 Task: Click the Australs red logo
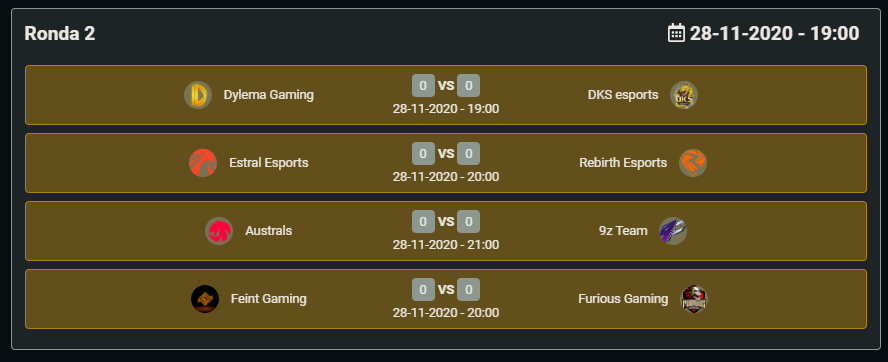point(219,231)
